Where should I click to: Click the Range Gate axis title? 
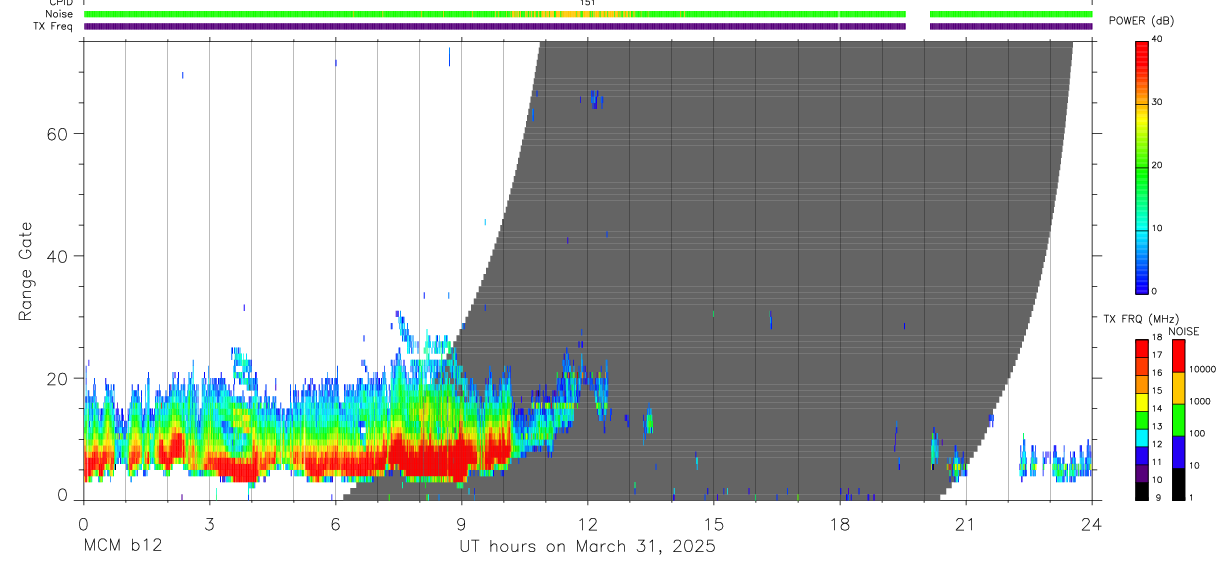(25, 271)
